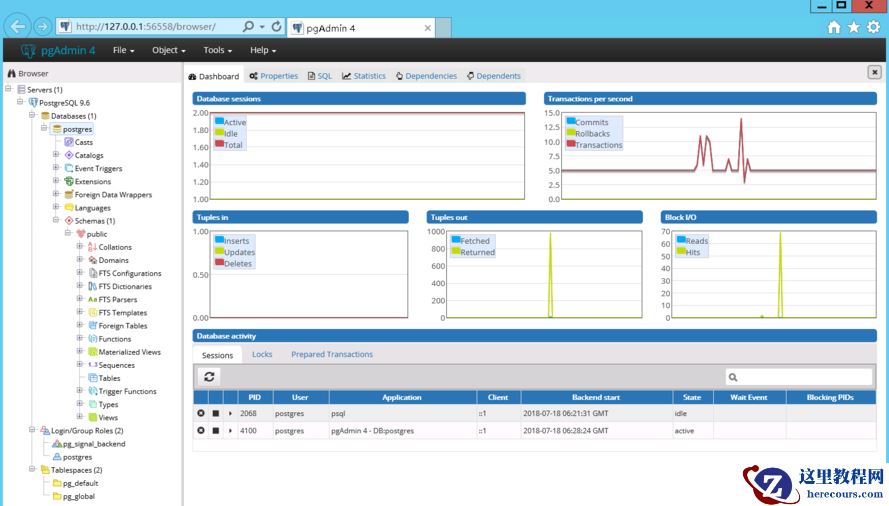Expand the Foreign Data Wrappers node
Image resolution: width=889 pixels, height=506 pixels.
click(56, 194)
